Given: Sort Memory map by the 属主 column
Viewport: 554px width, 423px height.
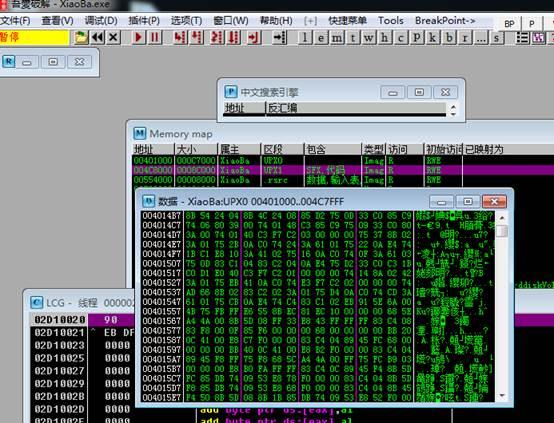Looking at the screenshot, I should [240, 149].
